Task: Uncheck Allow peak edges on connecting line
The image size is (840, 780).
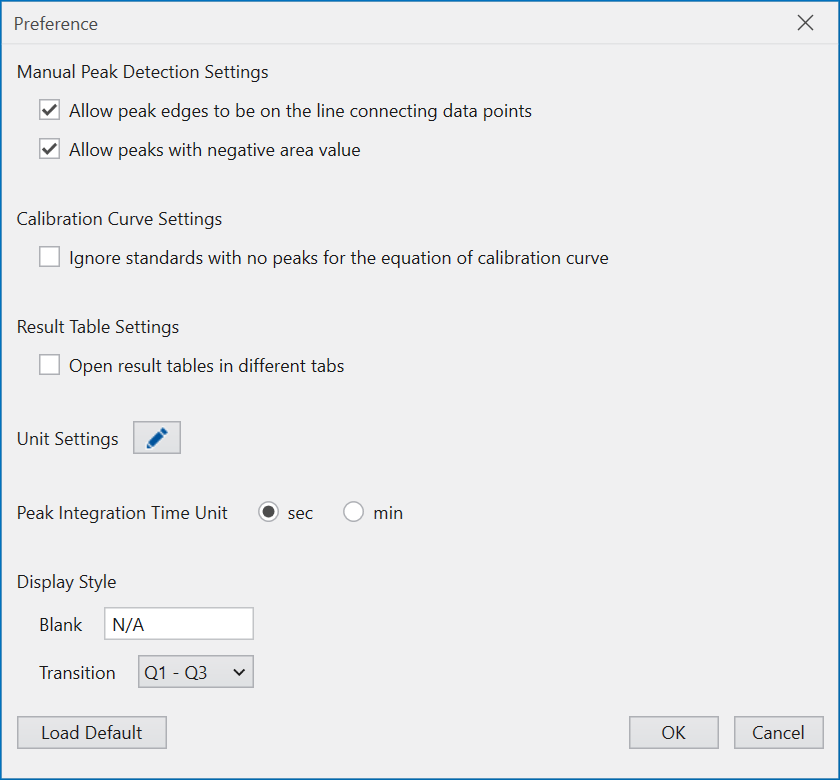Action: click(50, 111)
